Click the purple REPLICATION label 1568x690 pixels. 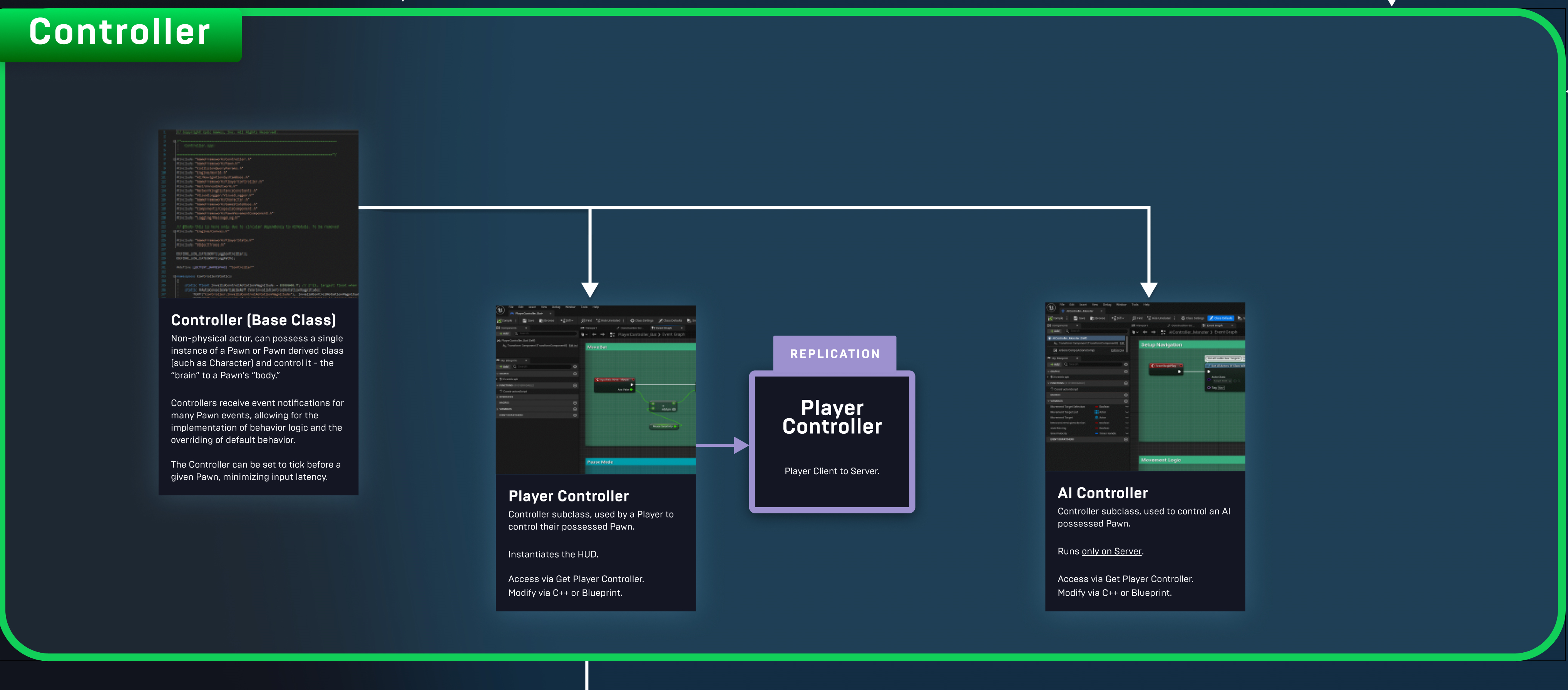click(835, 354)
